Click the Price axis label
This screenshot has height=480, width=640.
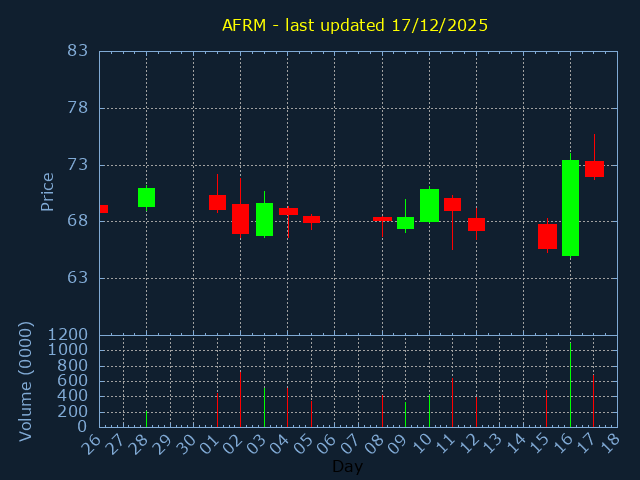coord(47,191)
